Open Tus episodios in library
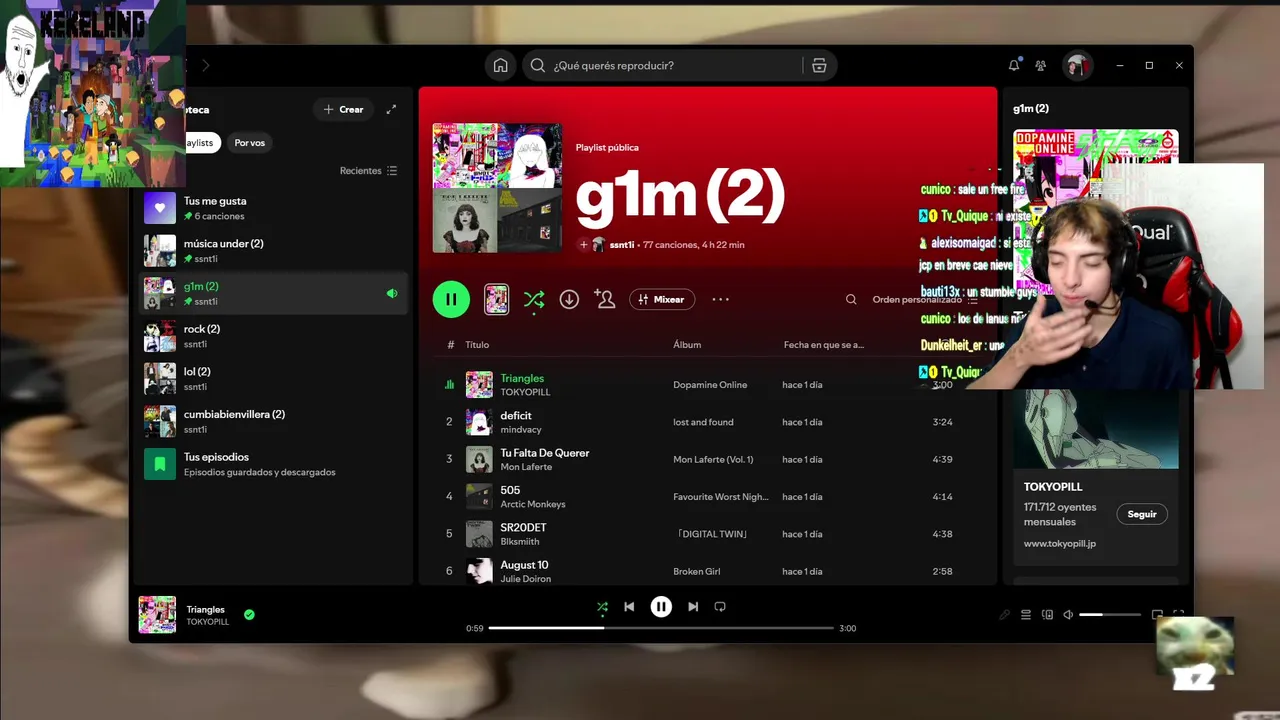The width and height of the screenshot is (1280, 720). click(x=273, y=464)
